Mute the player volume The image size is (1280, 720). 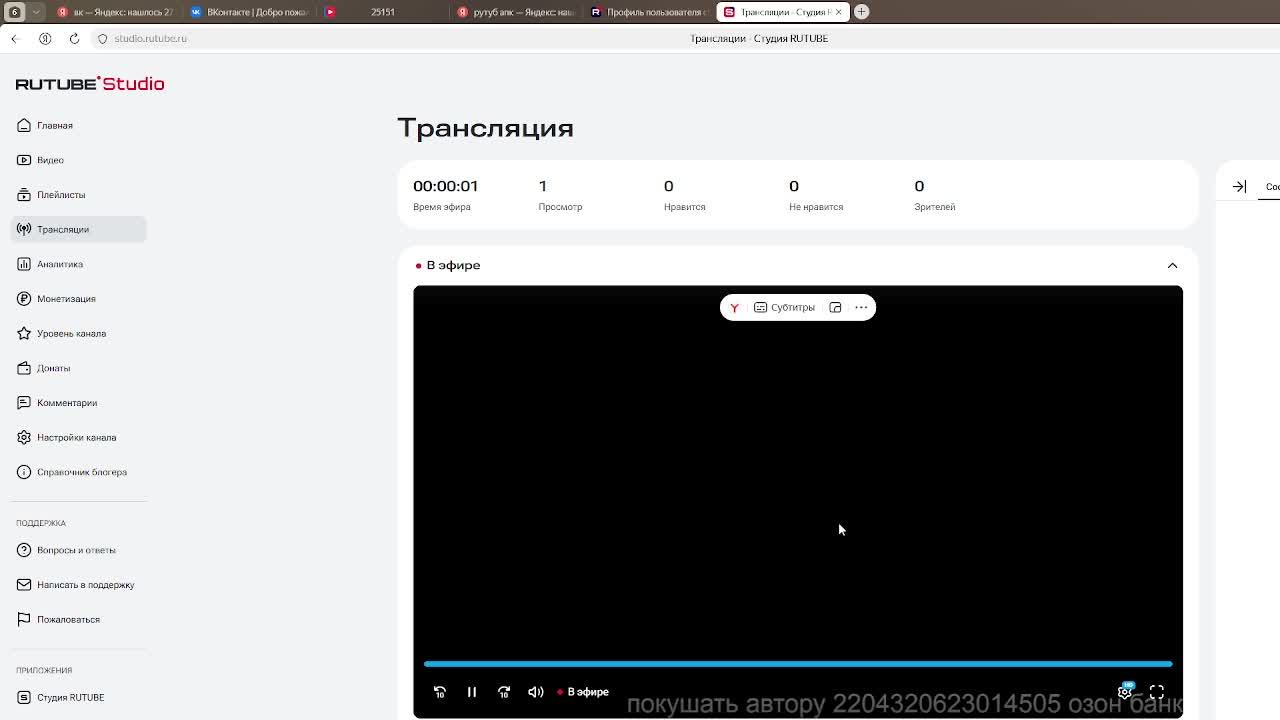pos(536,692)
